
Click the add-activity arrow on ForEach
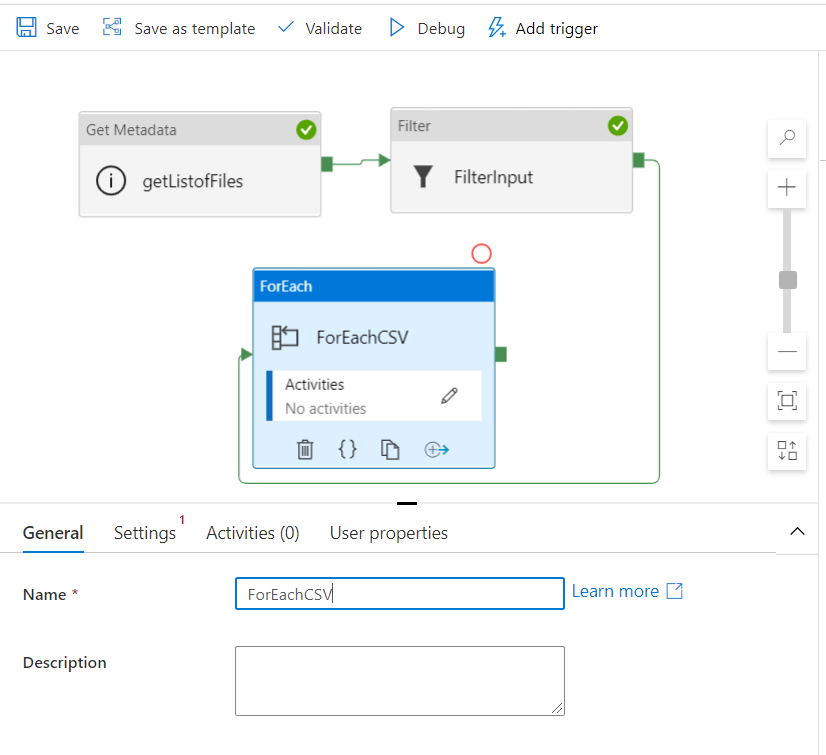(436, 449)
